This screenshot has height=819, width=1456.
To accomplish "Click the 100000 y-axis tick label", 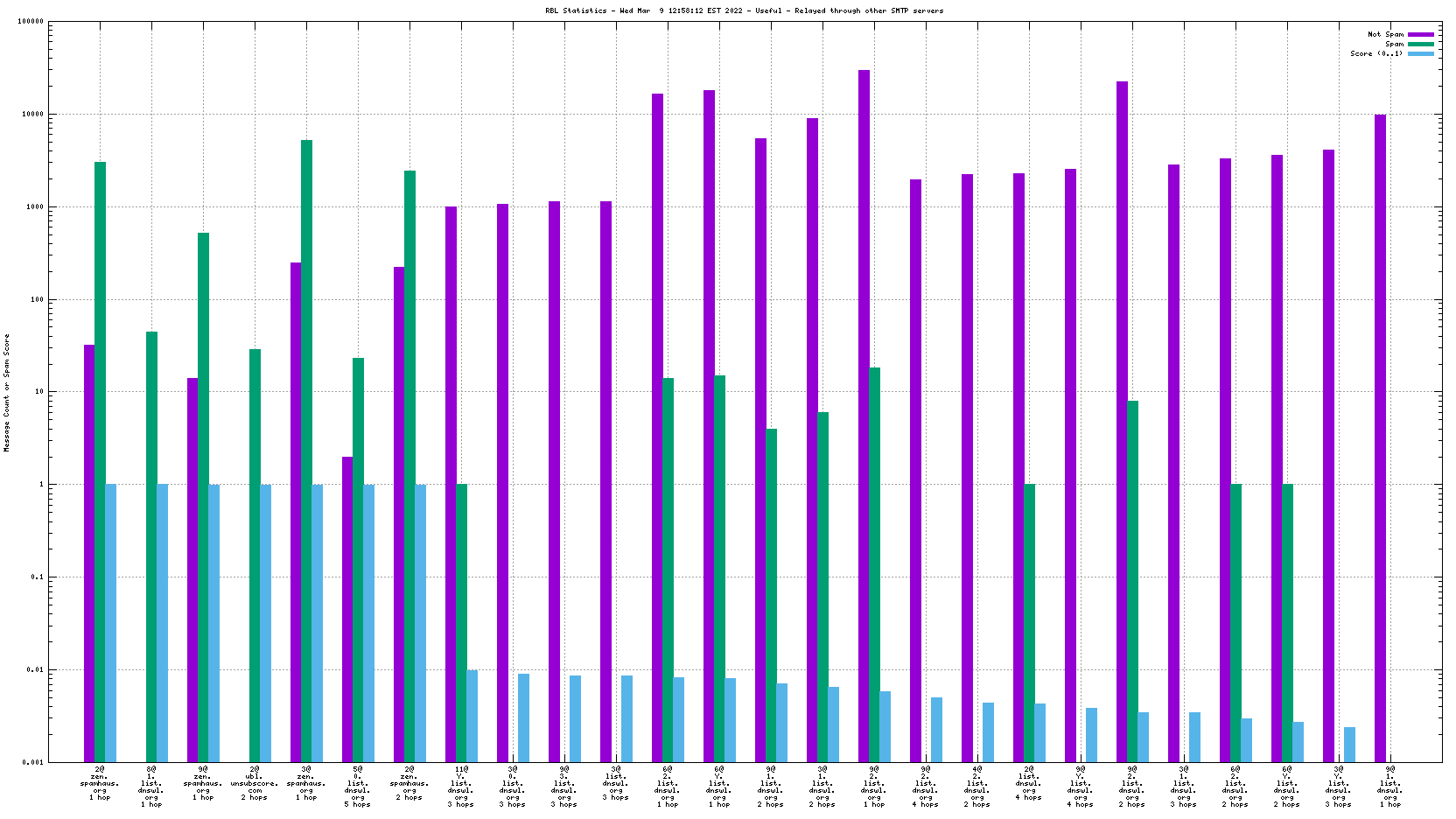I will click(31, 22).
